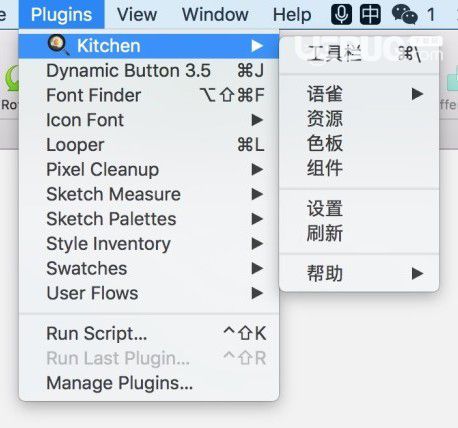Open Manage Plugins... entry

point(149,383)
